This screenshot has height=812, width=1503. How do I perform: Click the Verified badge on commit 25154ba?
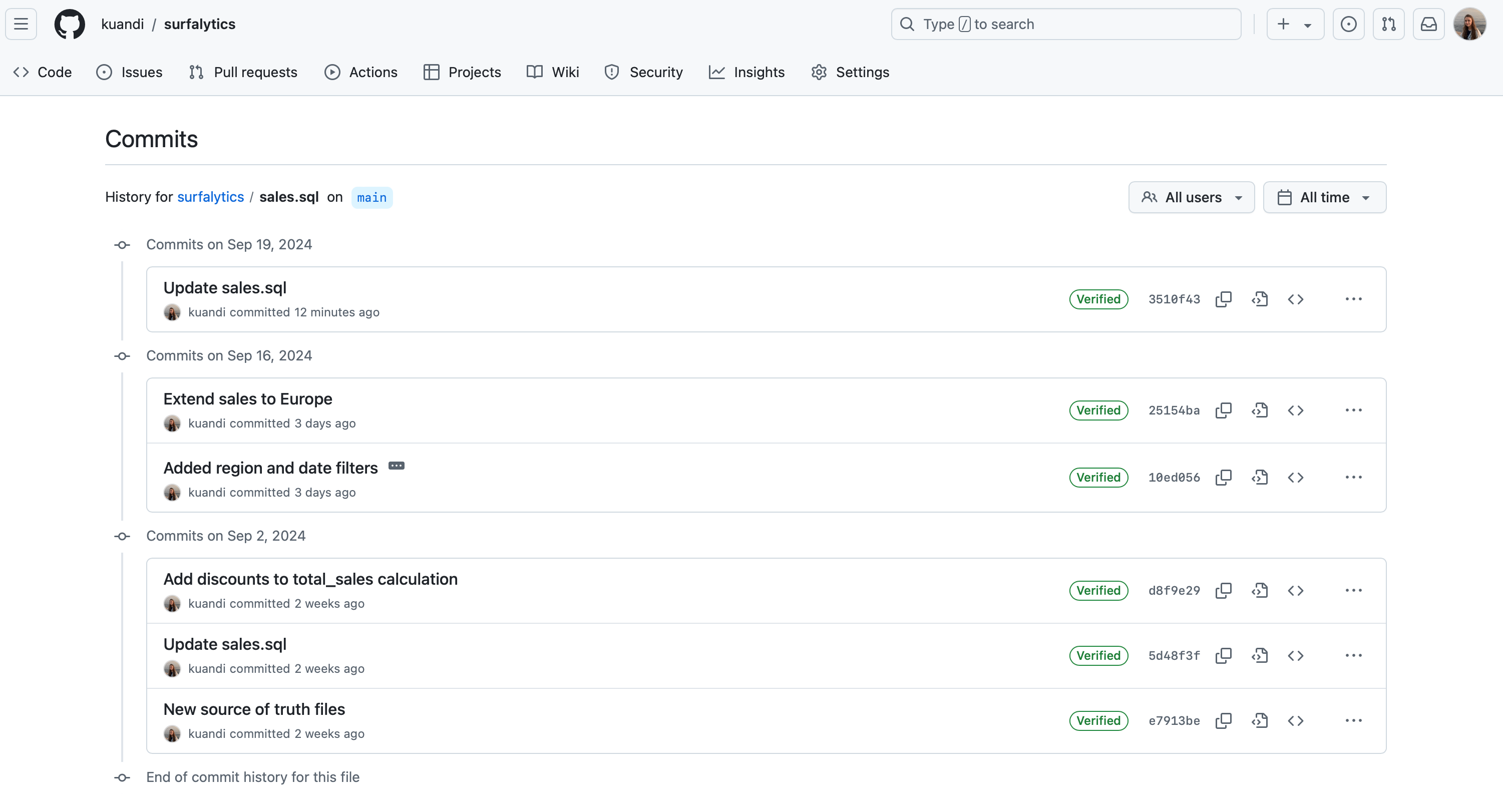(x=1098, y=411)
